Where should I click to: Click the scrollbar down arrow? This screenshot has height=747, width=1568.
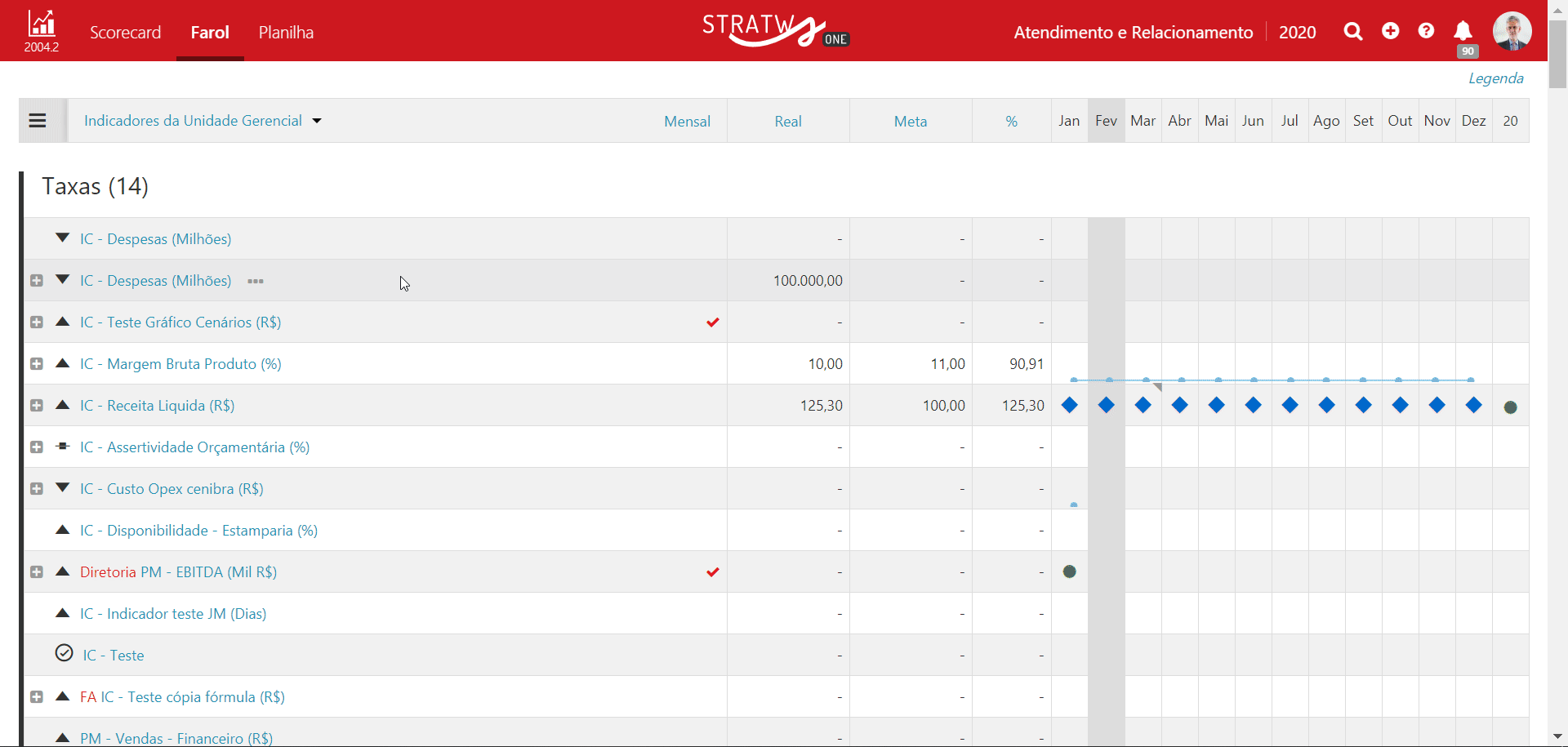click(1558, 736)
